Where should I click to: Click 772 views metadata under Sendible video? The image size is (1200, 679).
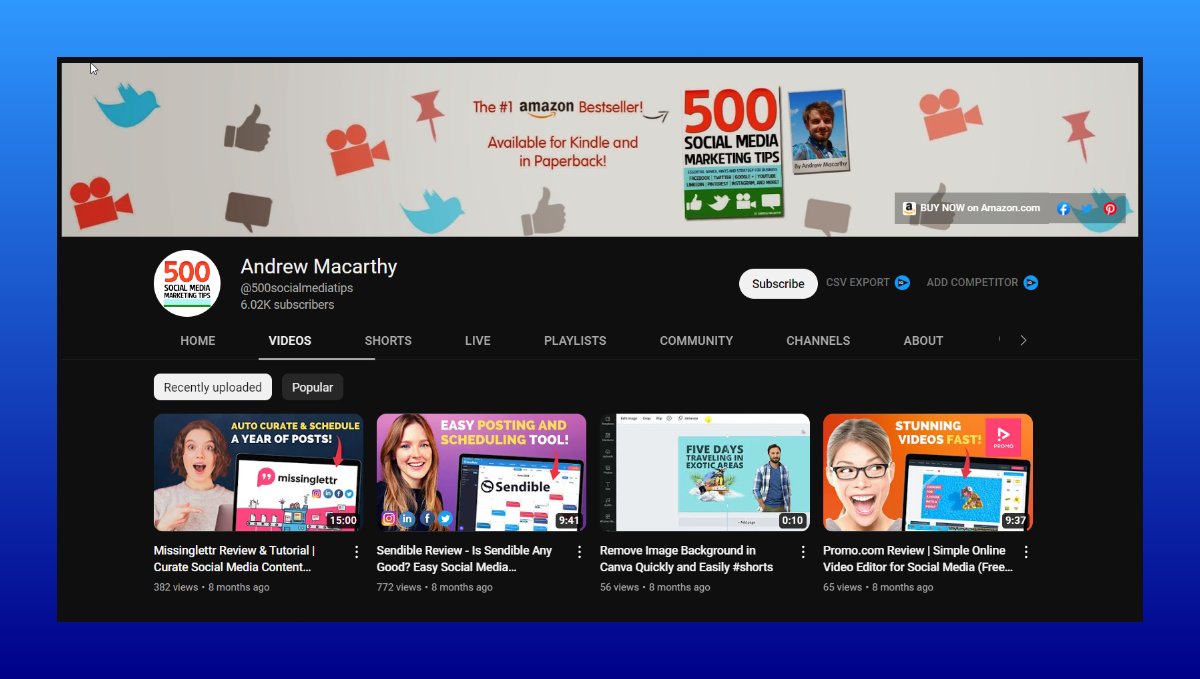(399, 587)
